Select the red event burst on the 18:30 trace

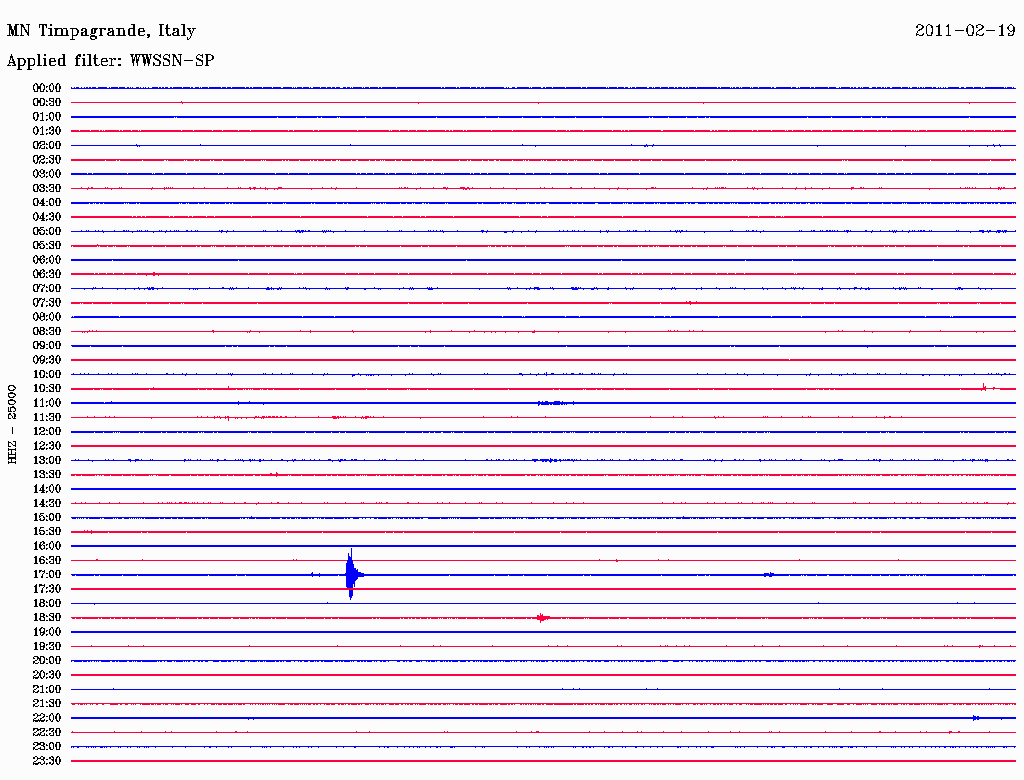point(543,617)
